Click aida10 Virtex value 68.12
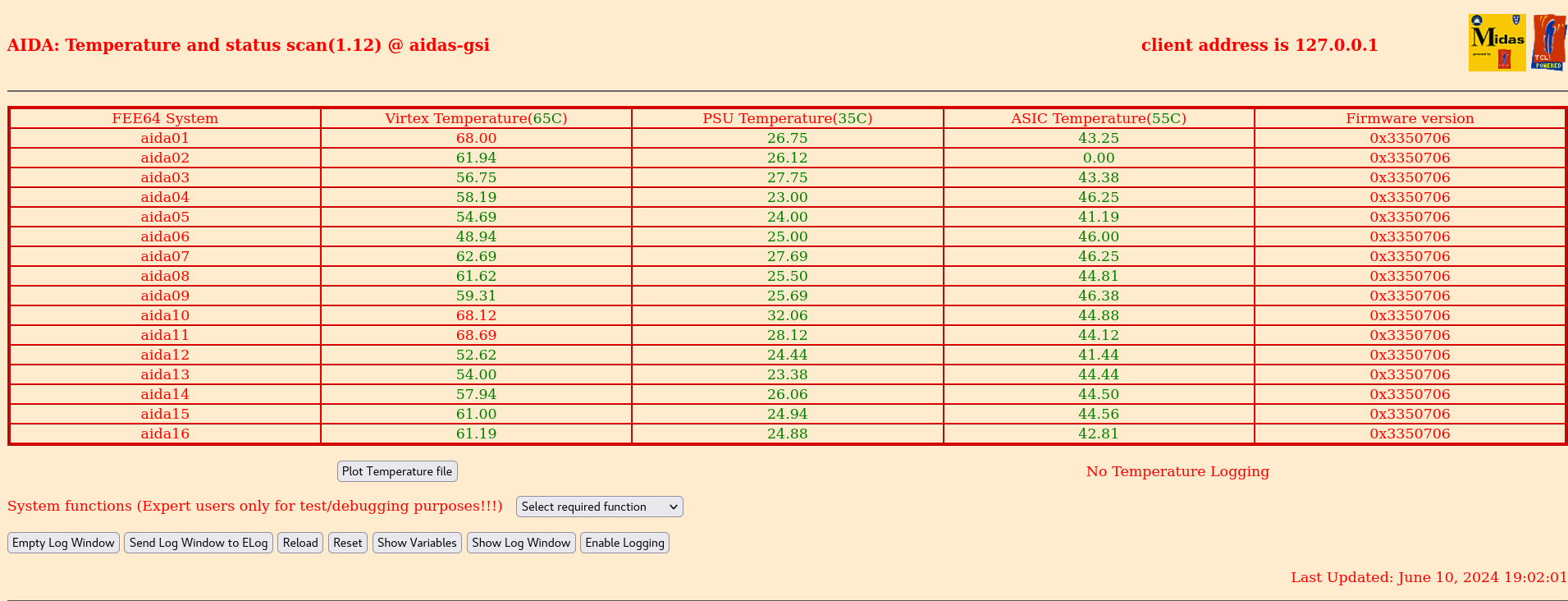 pos(476,315)
